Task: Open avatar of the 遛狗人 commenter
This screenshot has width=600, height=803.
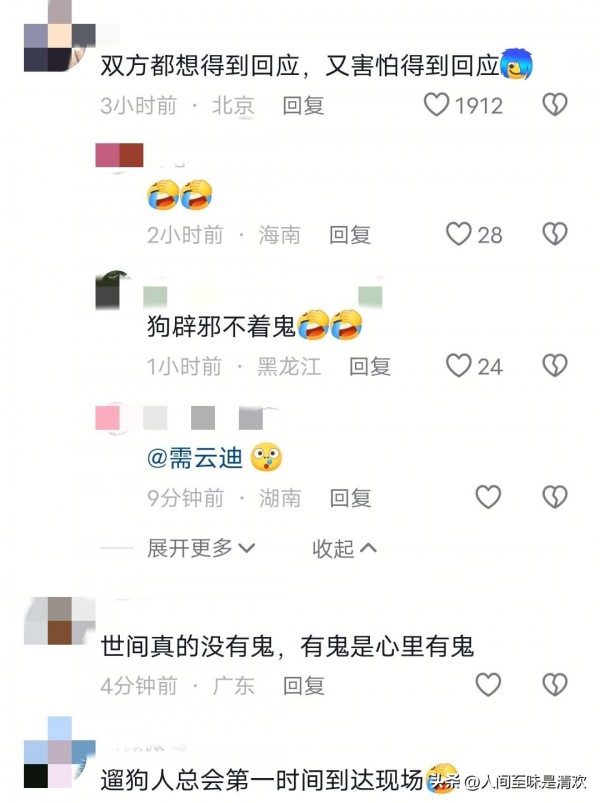Action: pos(59,753)
